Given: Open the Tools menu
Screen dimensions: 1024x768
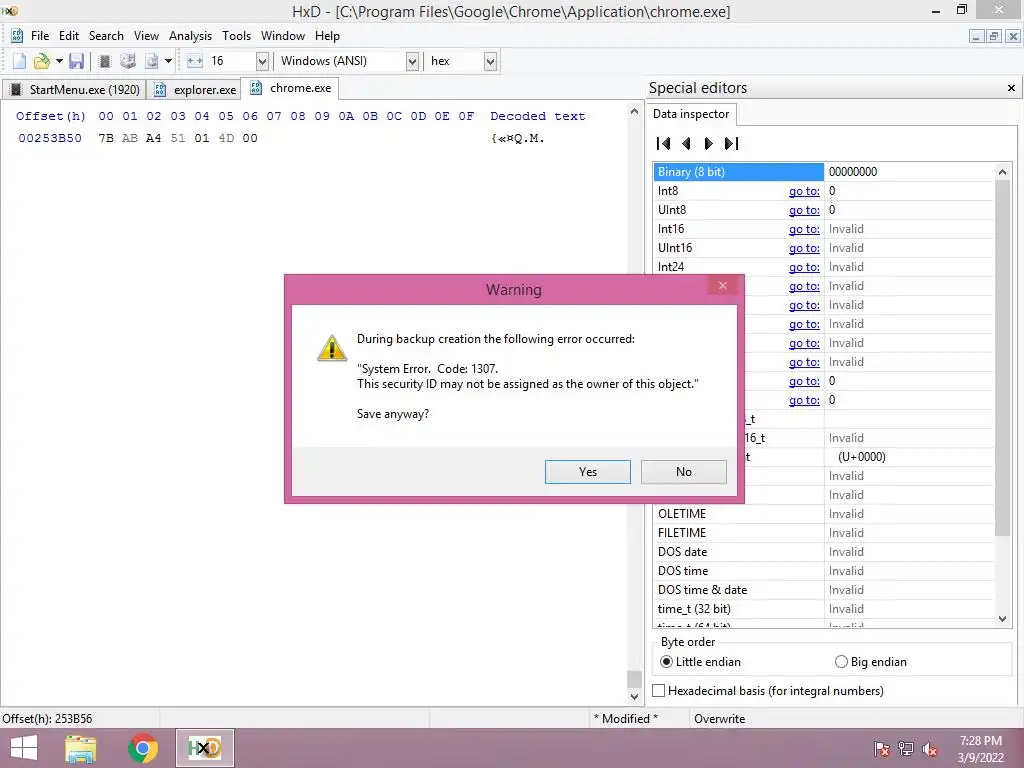Looking at the screenshot, I should 236,36.
